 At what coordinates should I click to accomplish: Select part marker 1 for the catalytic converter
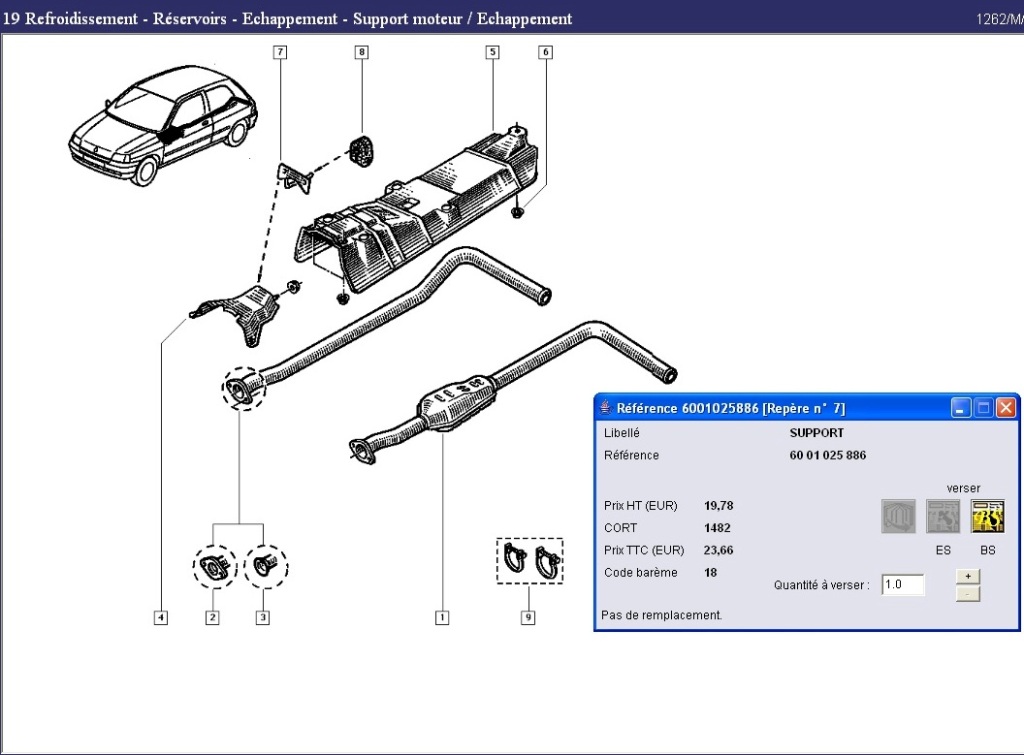coord(441,618)
